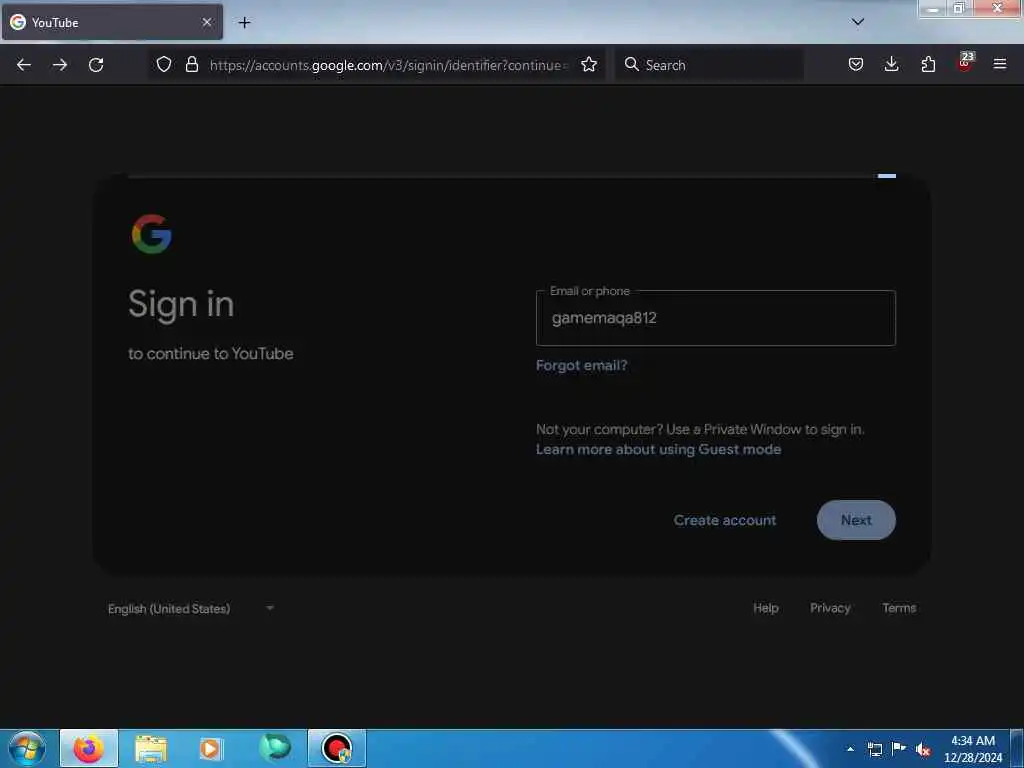
Task: List all tabs dropdown arrow
Action: point(858,22)
